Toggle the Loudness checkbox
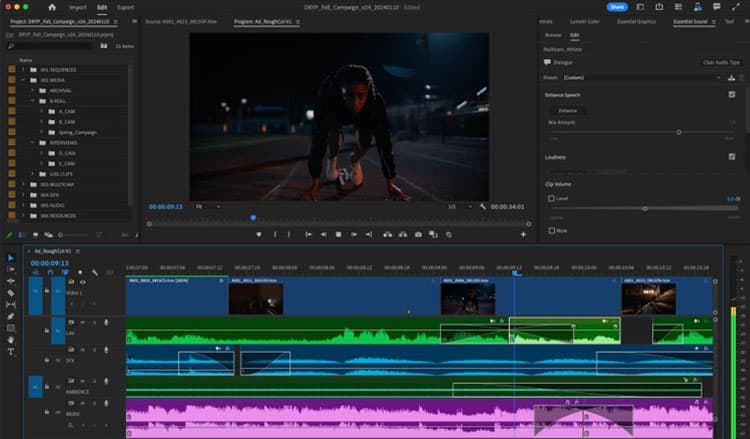This screenshot has height=439, width=750. point(732,156)
